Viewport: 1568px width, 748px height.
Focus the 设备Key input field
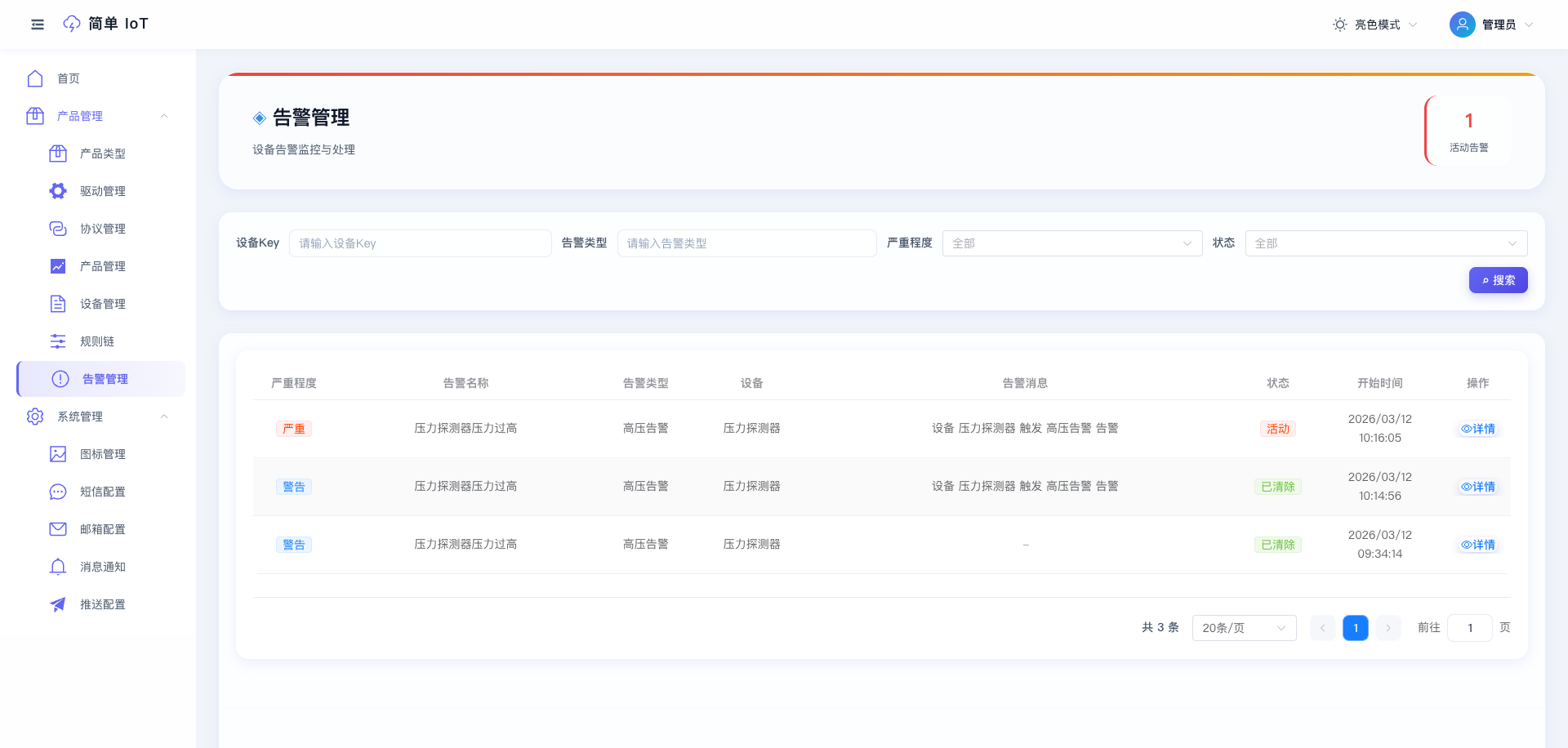pos(421,243)
